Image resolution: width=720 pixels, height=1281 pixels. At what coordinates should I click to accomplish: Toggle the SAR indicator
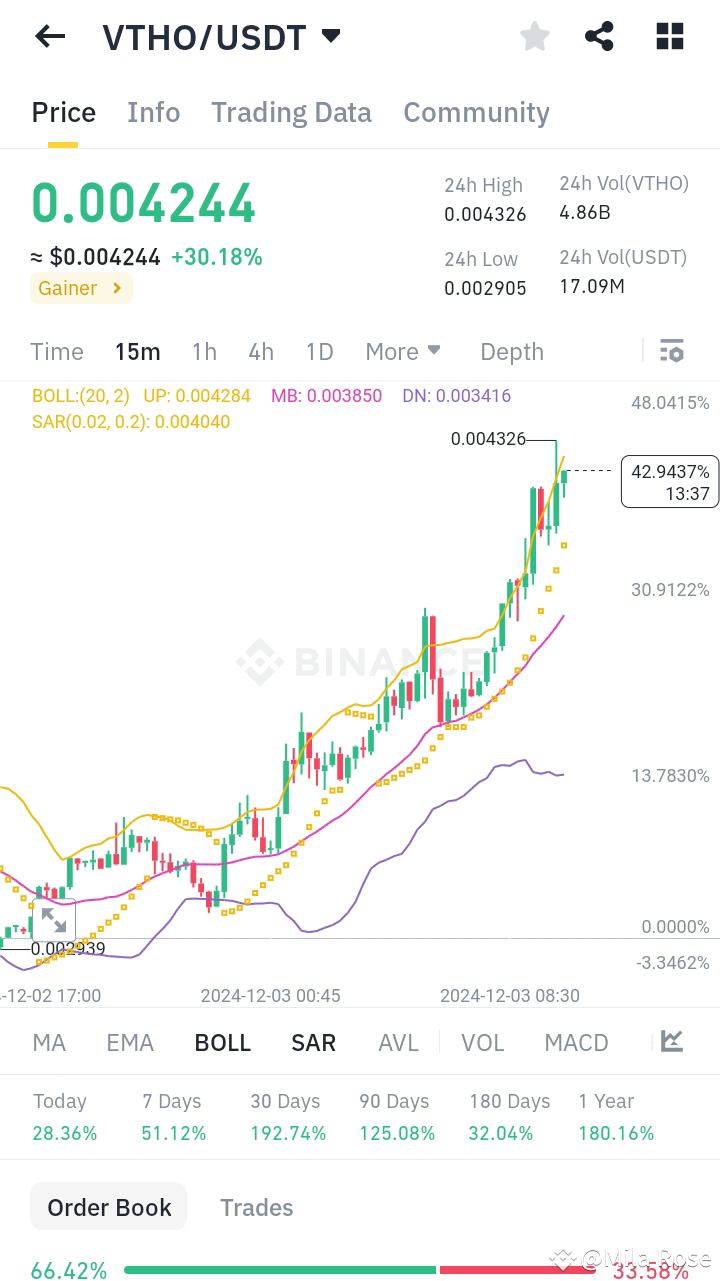click(313, 1042)
